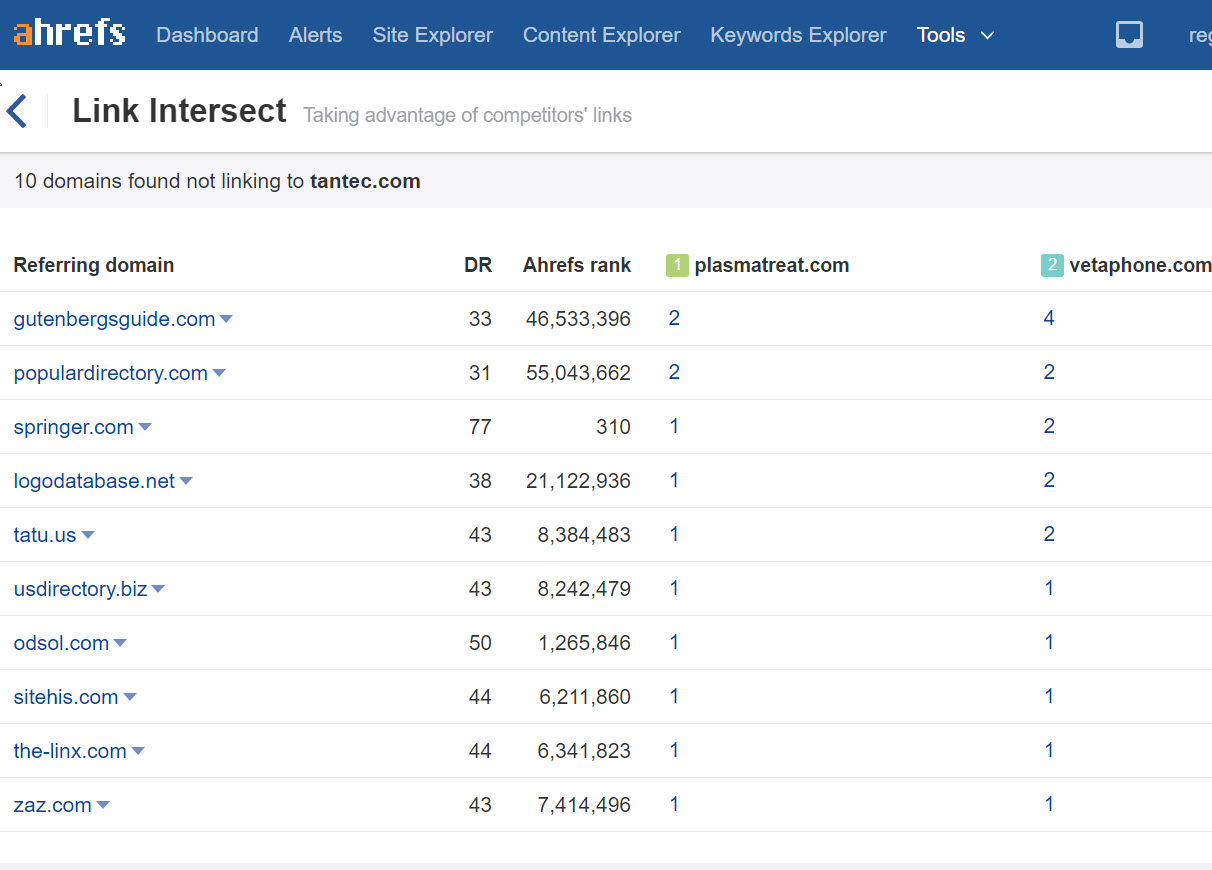Expand the sitehis.com dropdown arrow
Image resolution: width=1212 pixels, height=870 pixels.
point(130,697)
